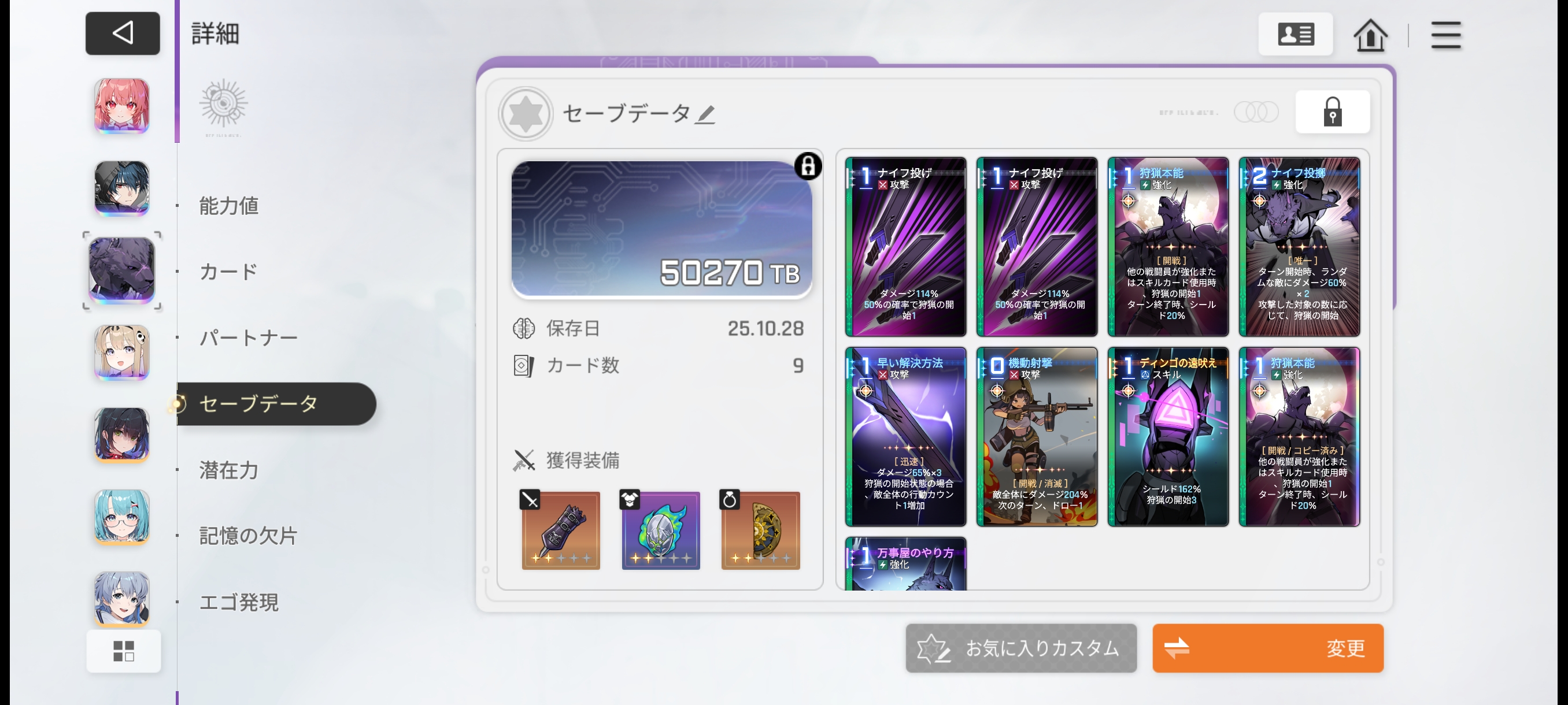Switch to the 潜在力 section
Image resolution: width=1568 pixels, height=705 pixels.
tap(229, 470)
